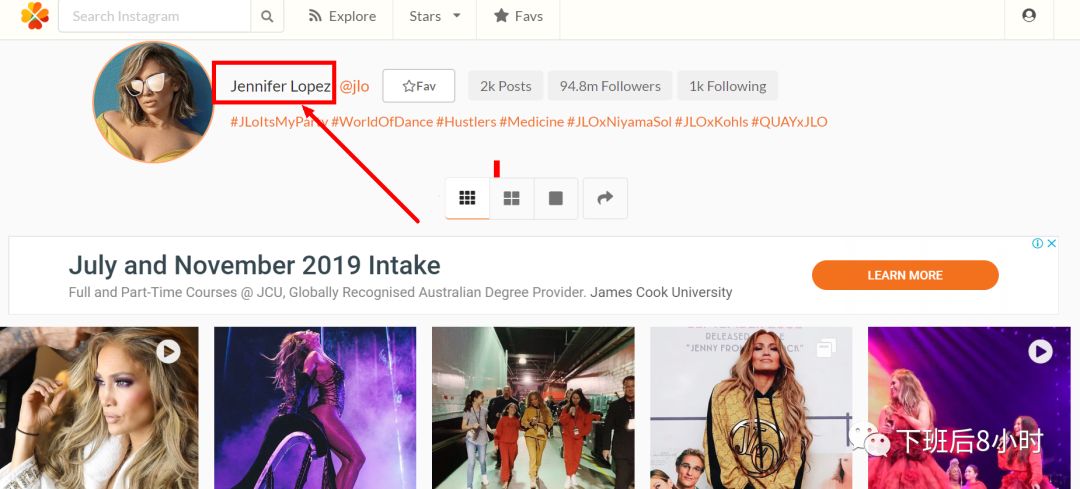Click the search magnifier button
1080x489 pixels.
click(x=267, y=16)
